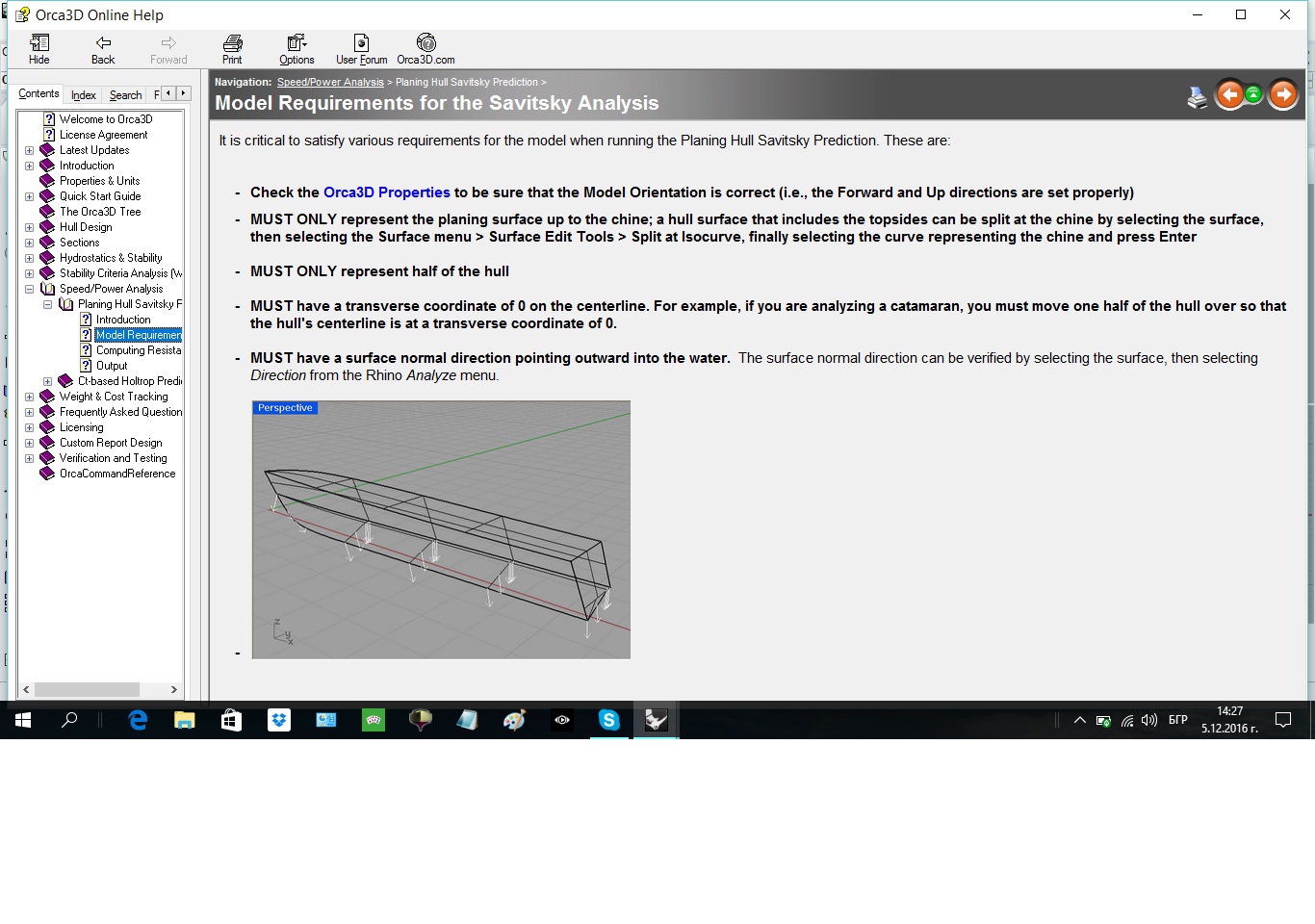The image size is (1315, 924).
Task: Collapse the Speed/Power Analysis node
Action: pyautogui.click(x=29, y=290)
